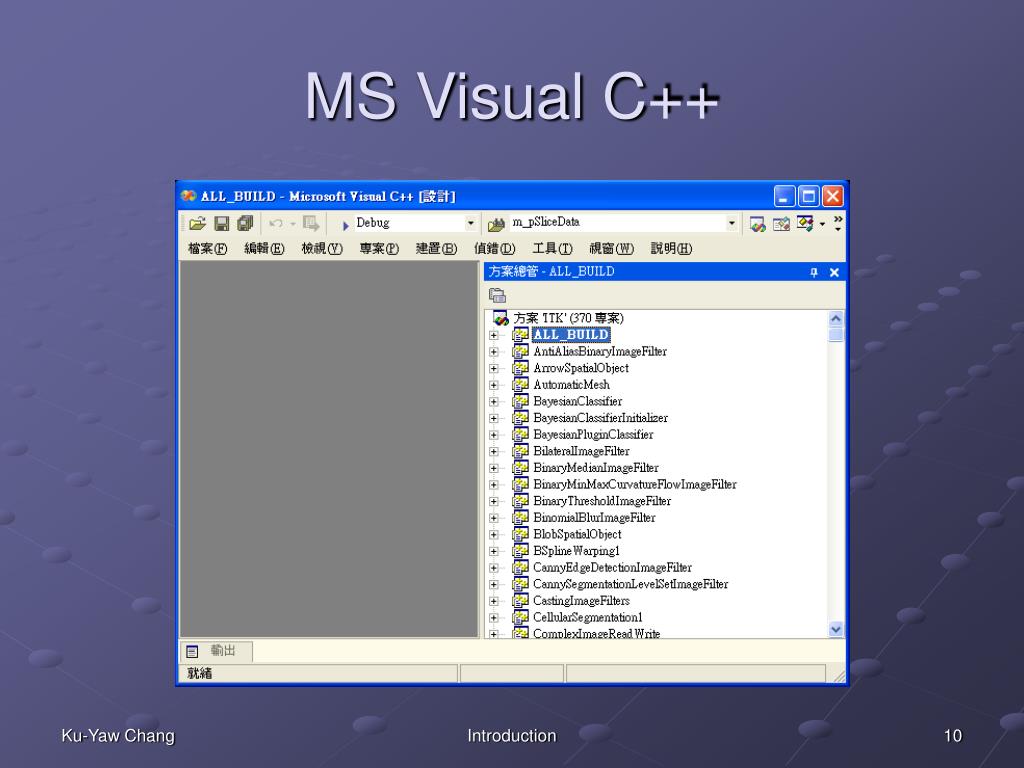Open dropdown arrow beside the toolbox icon

click(x=822, y=225)
